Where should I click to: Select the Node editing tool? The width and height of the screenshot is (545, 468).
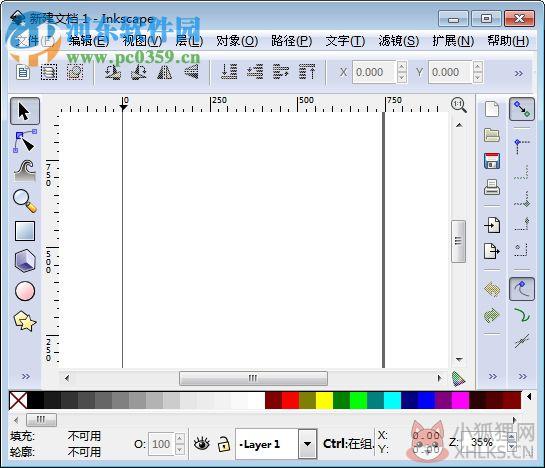coord(25,141)
